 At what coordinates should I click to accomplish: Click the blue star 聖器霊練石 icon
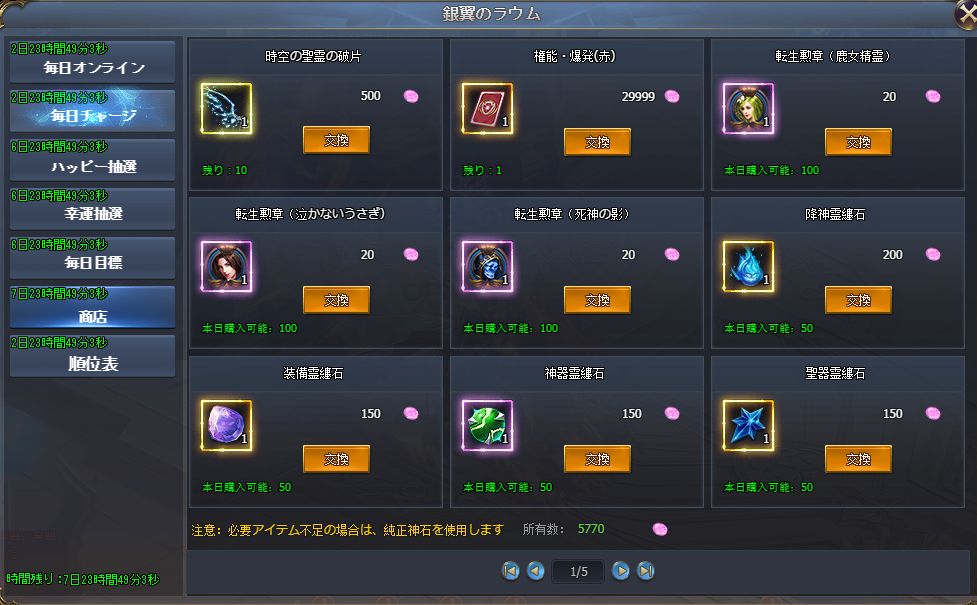pyautogui.click(x=748, y=426)
